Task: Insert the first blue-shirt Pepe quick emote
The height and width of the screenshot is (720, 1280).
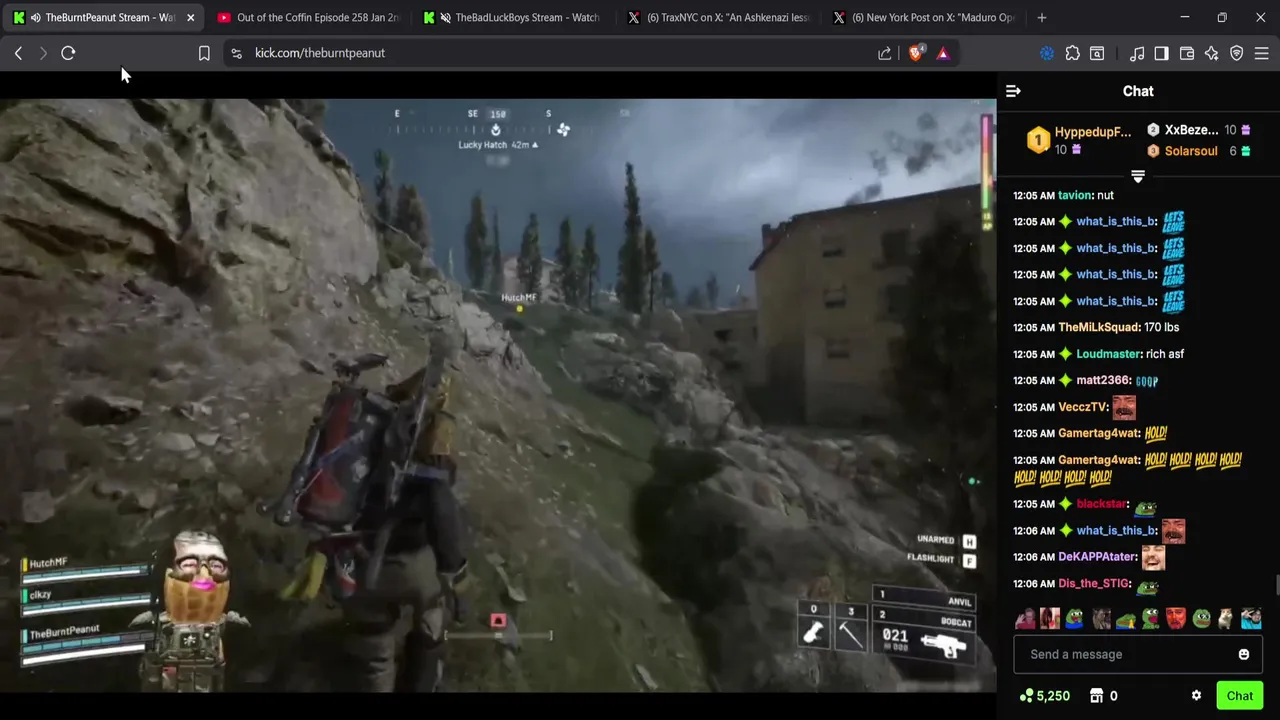Action: pos(1075,619)
